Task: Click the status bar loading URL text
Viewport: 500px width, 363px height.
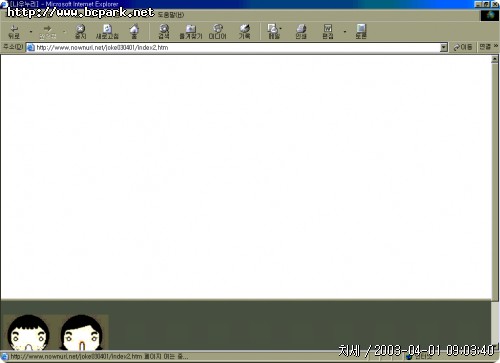Action: (x=99, y=357)
